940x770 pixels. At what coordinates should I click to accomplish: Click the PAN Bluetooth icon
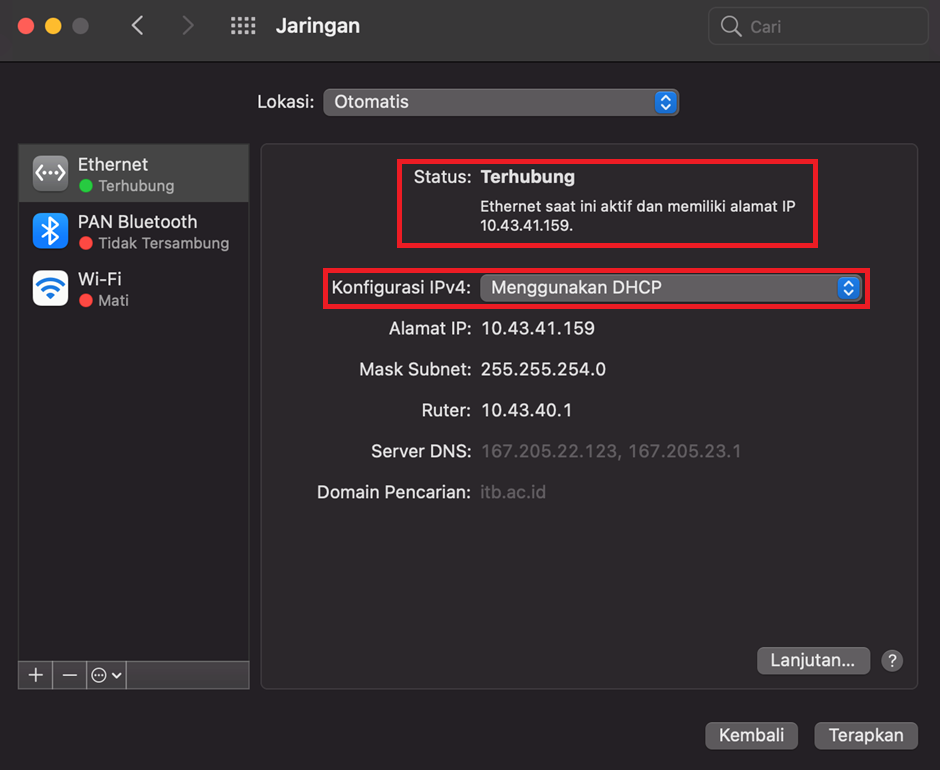50,231
